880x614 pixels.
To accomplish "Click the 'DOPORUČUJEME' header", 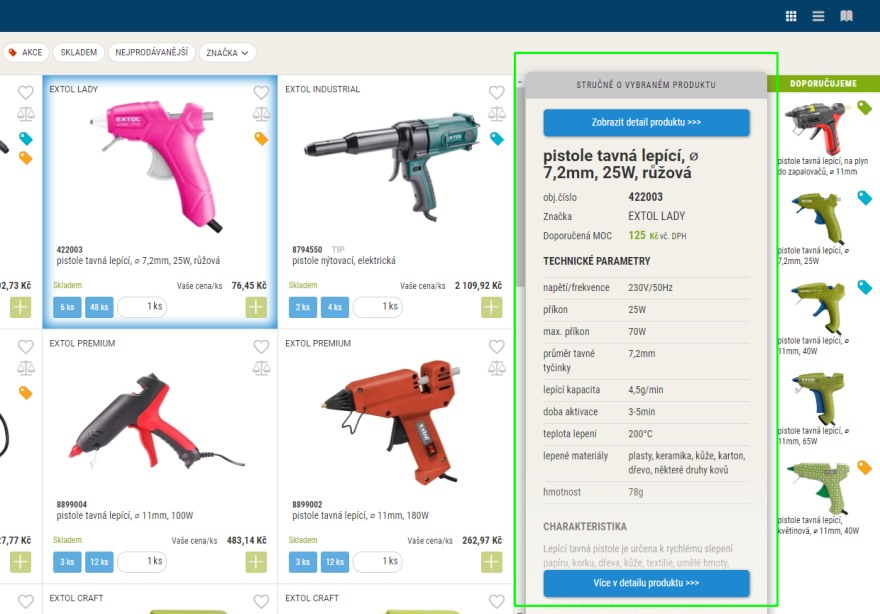I will [x=823, y=84].
